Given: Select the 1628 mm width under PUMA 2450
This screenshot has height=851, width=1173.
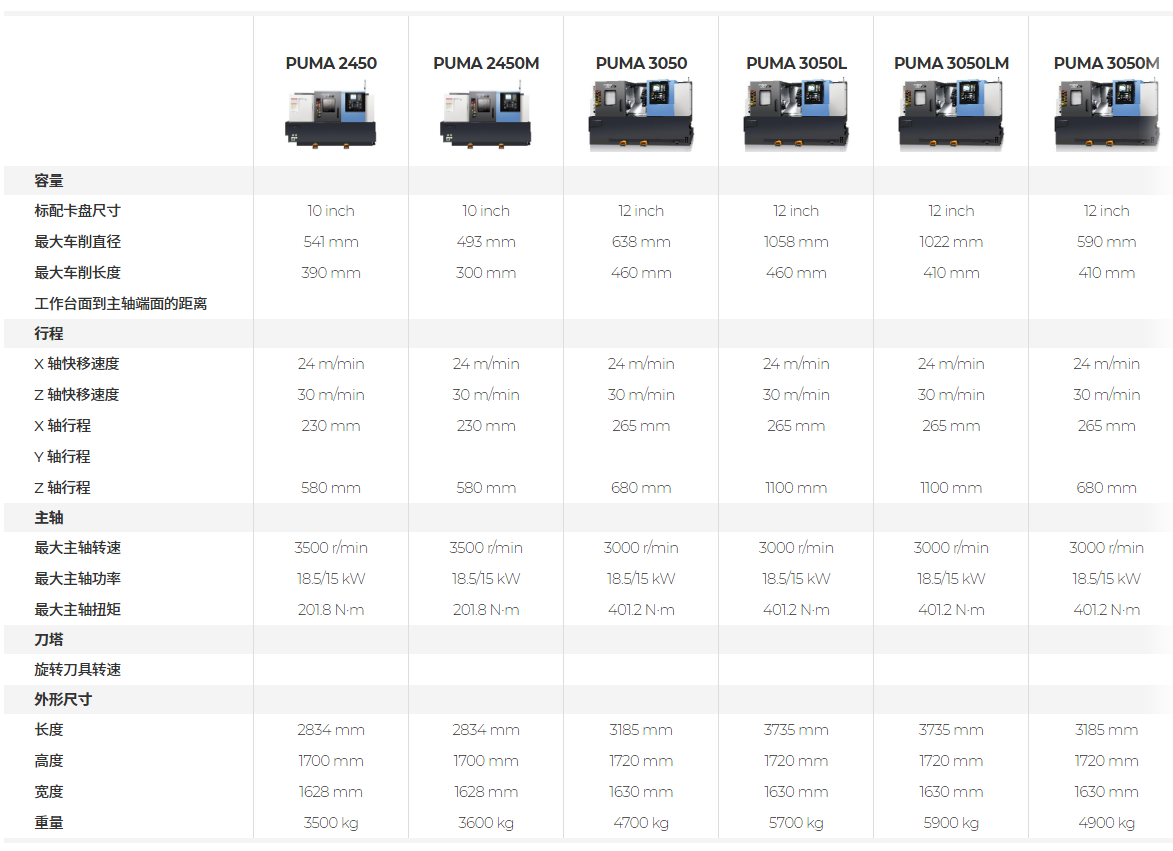Looking at the screenshot, I should point(331,792).
